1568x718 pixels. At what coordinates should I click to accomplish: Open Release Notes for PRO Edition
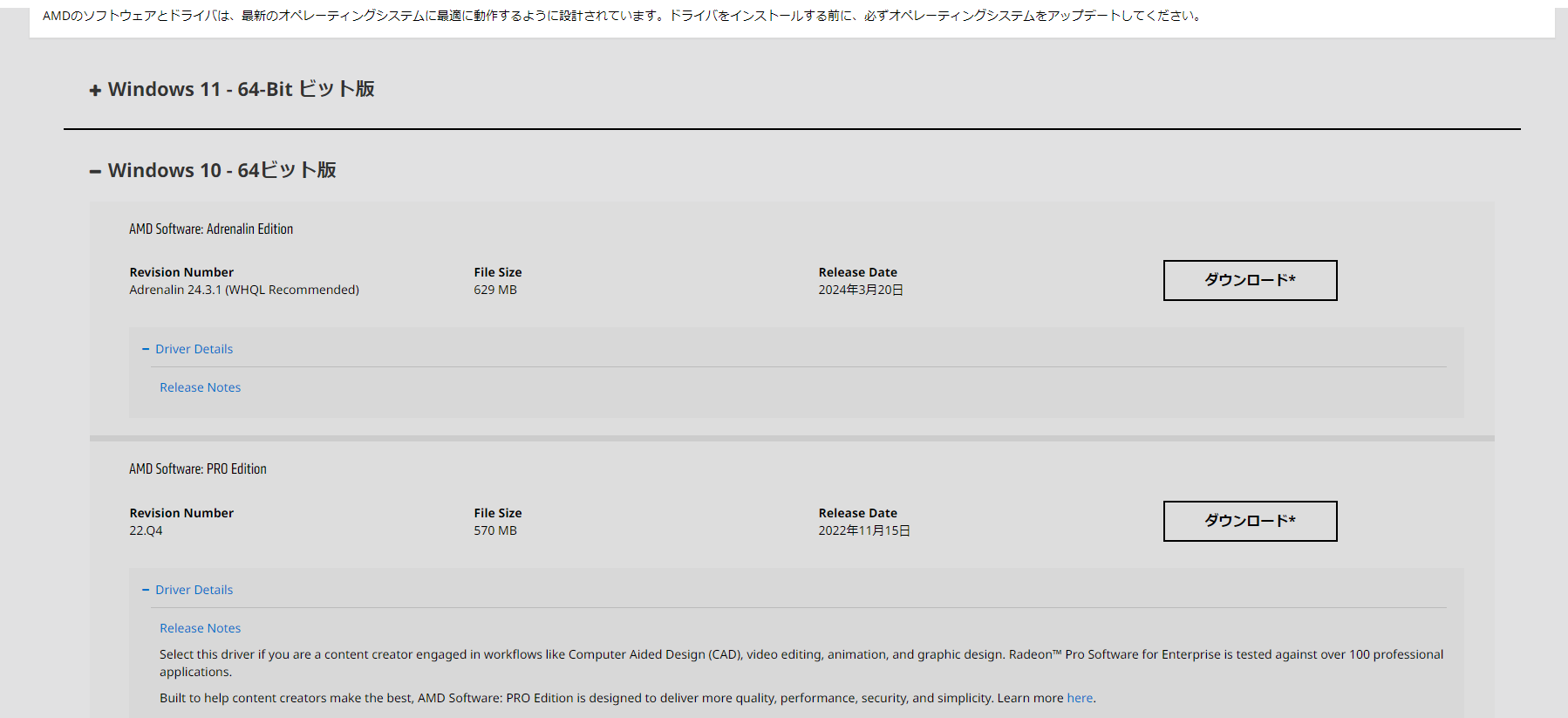200,628
